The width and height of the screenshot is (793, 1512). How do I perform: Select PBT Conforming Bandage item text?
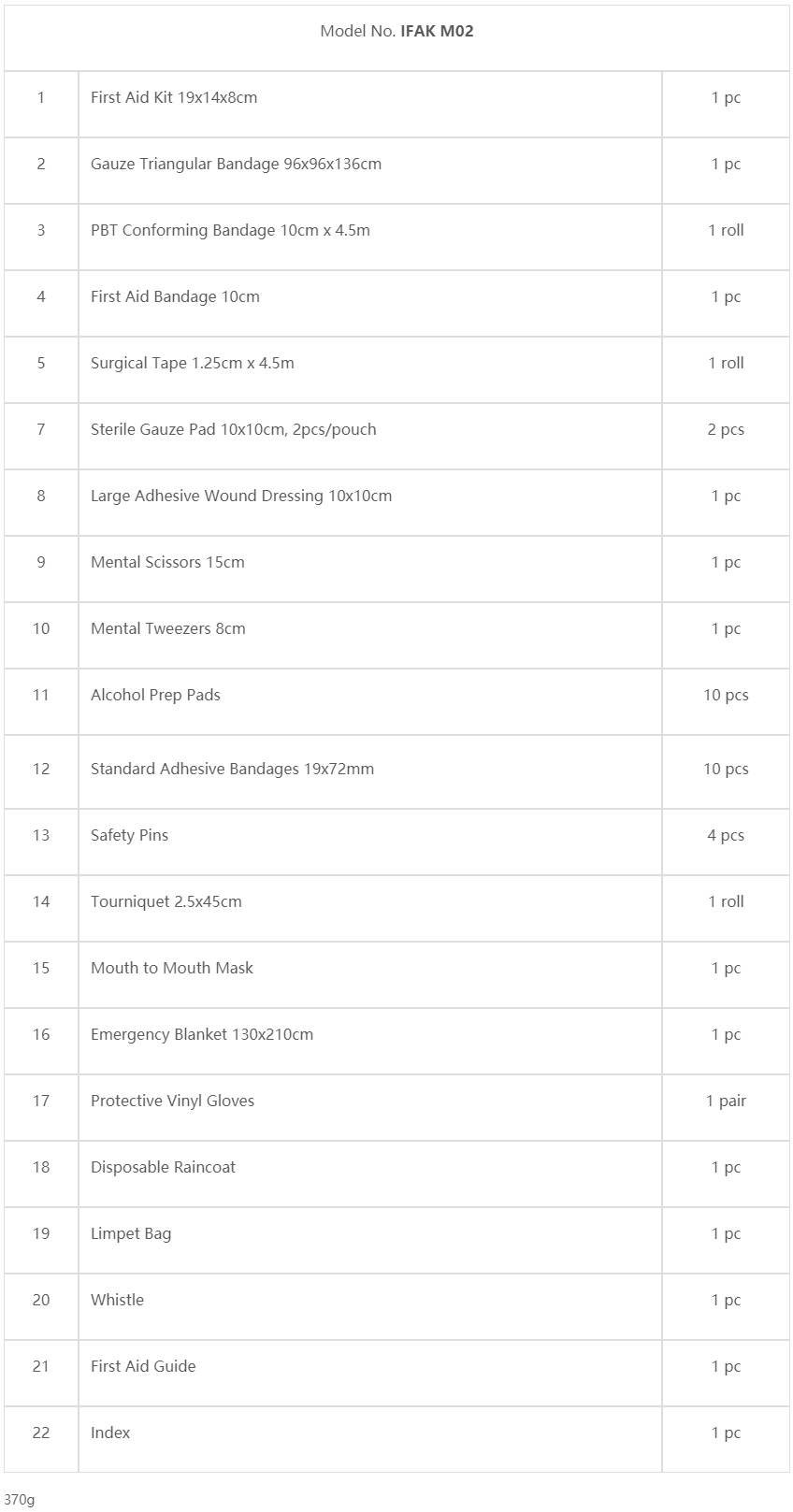coord(230,230)
